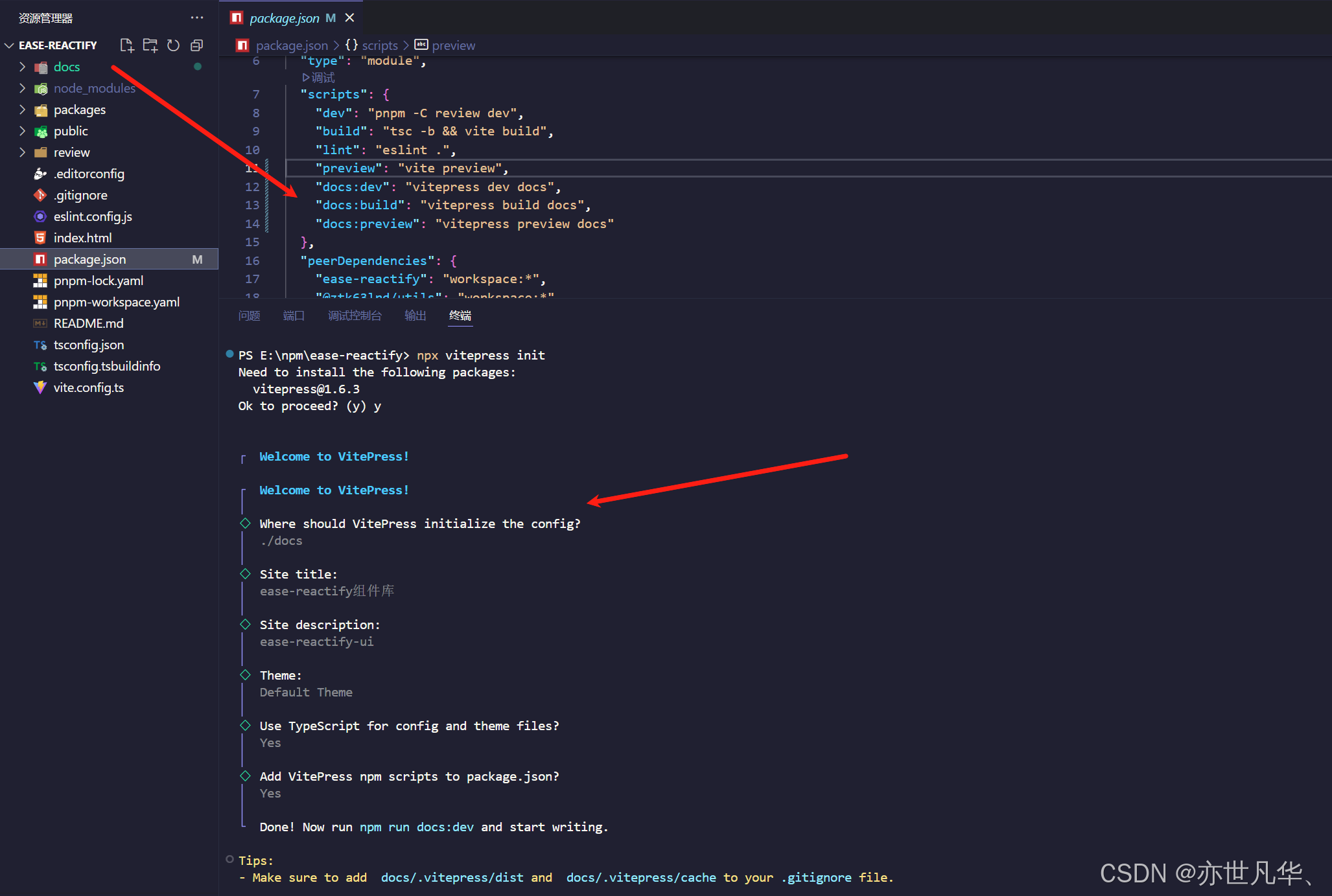Open the .gitignore file
Viewport: 1332px width, 896px height.
tap(80, 195)
